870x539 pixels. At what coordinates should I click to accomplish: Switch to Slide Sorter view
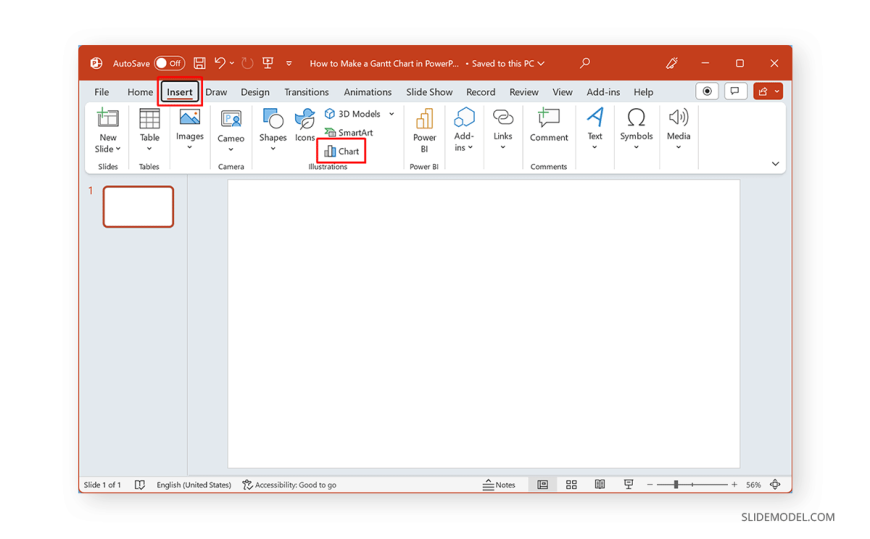[x=571, y=485]
